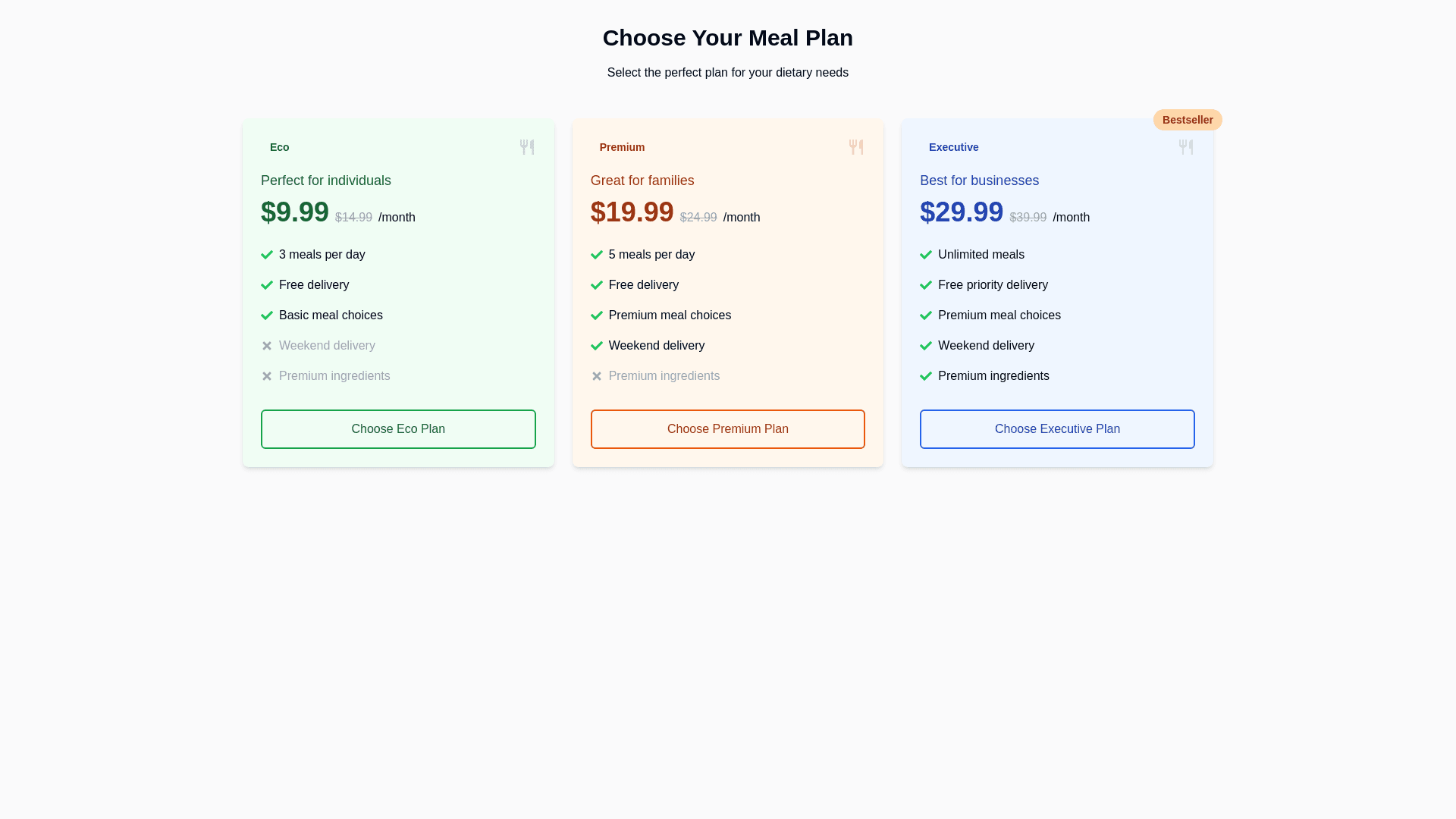Click X icon beside Premium "Premium ingredients"

(597, 376)
